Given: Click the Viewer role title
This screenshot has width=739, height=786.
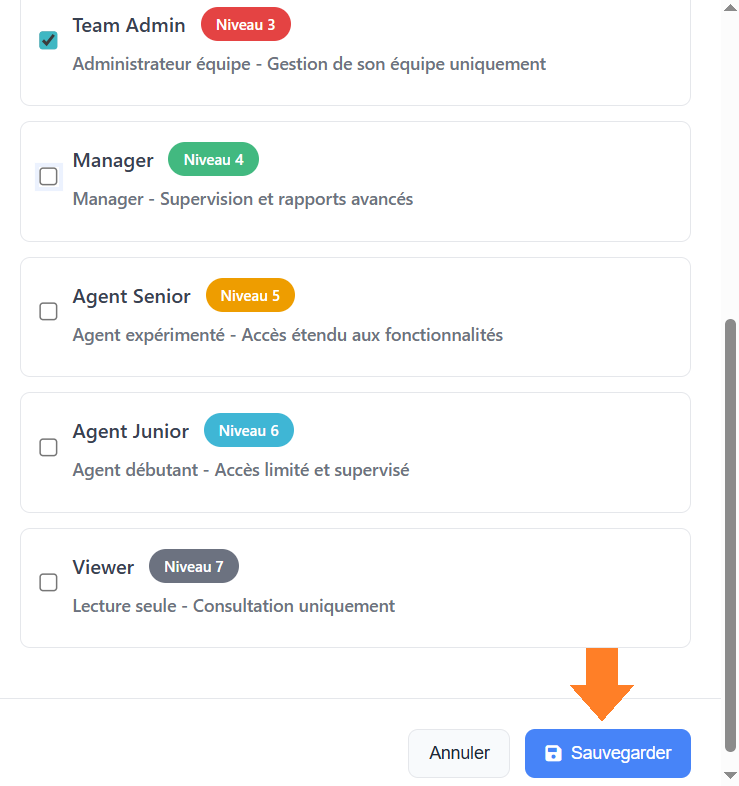Looking at the screenshot, I should click(103, 567).
